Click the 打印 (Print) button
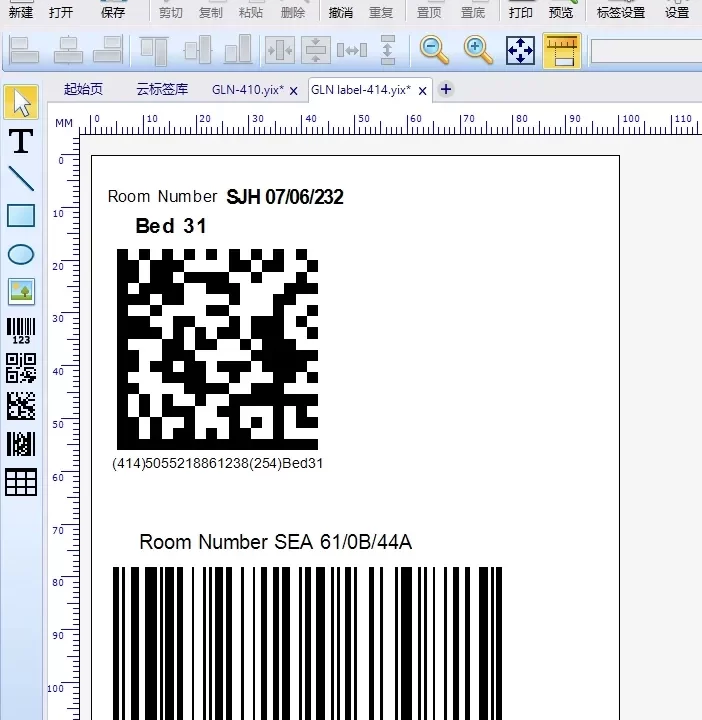 [521, 12]
